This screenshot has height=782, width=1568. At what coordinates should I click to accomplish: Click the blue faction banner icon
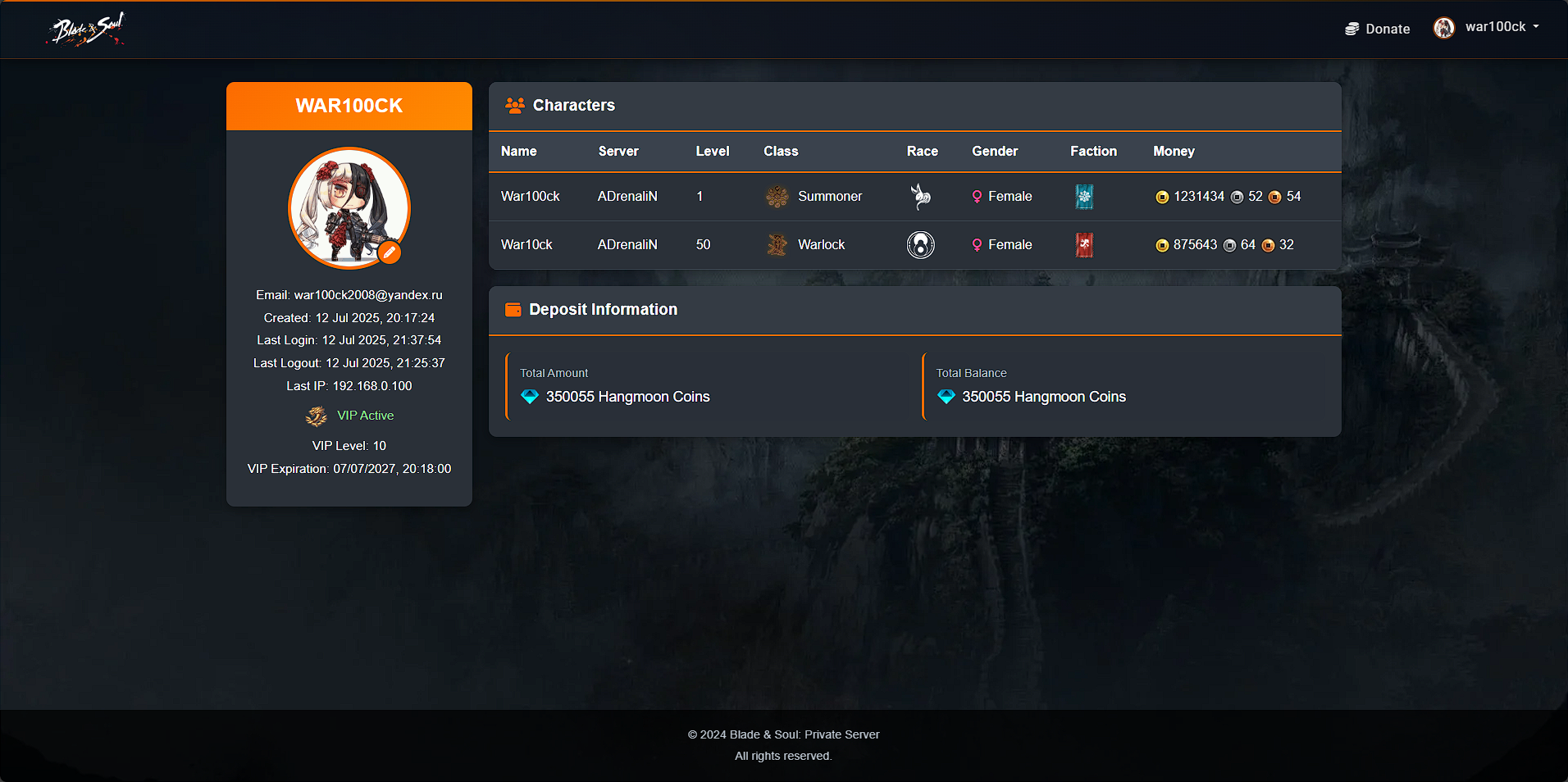pos(1084,197)
